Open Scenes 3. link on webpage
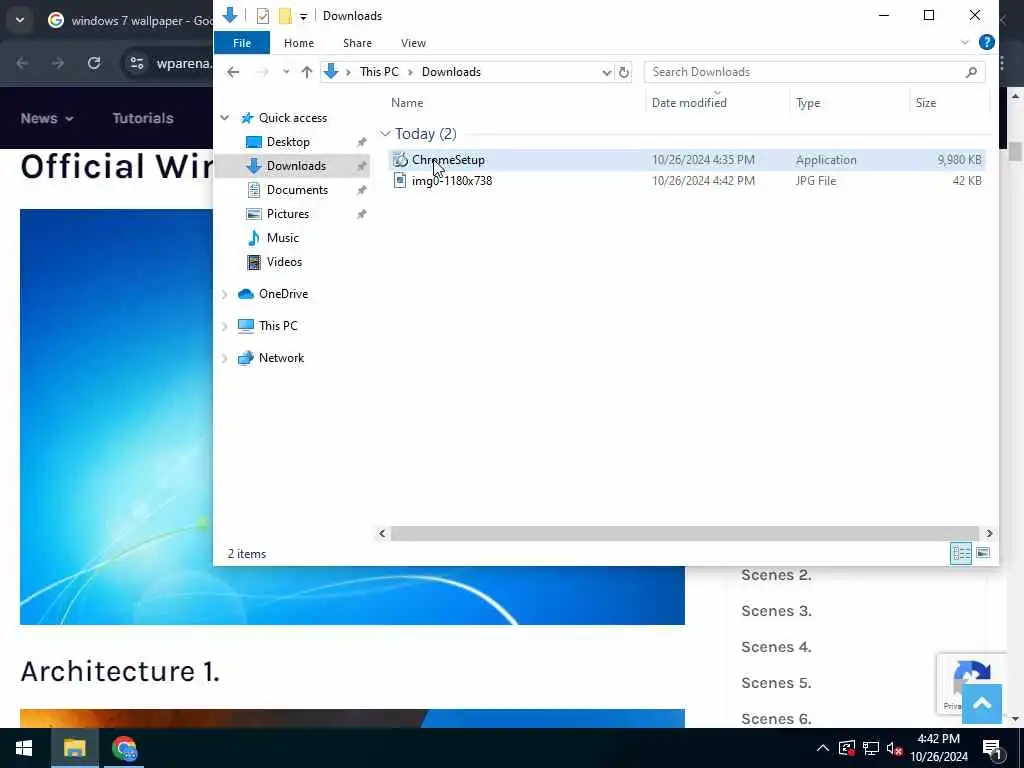 [x=776, y=611]
